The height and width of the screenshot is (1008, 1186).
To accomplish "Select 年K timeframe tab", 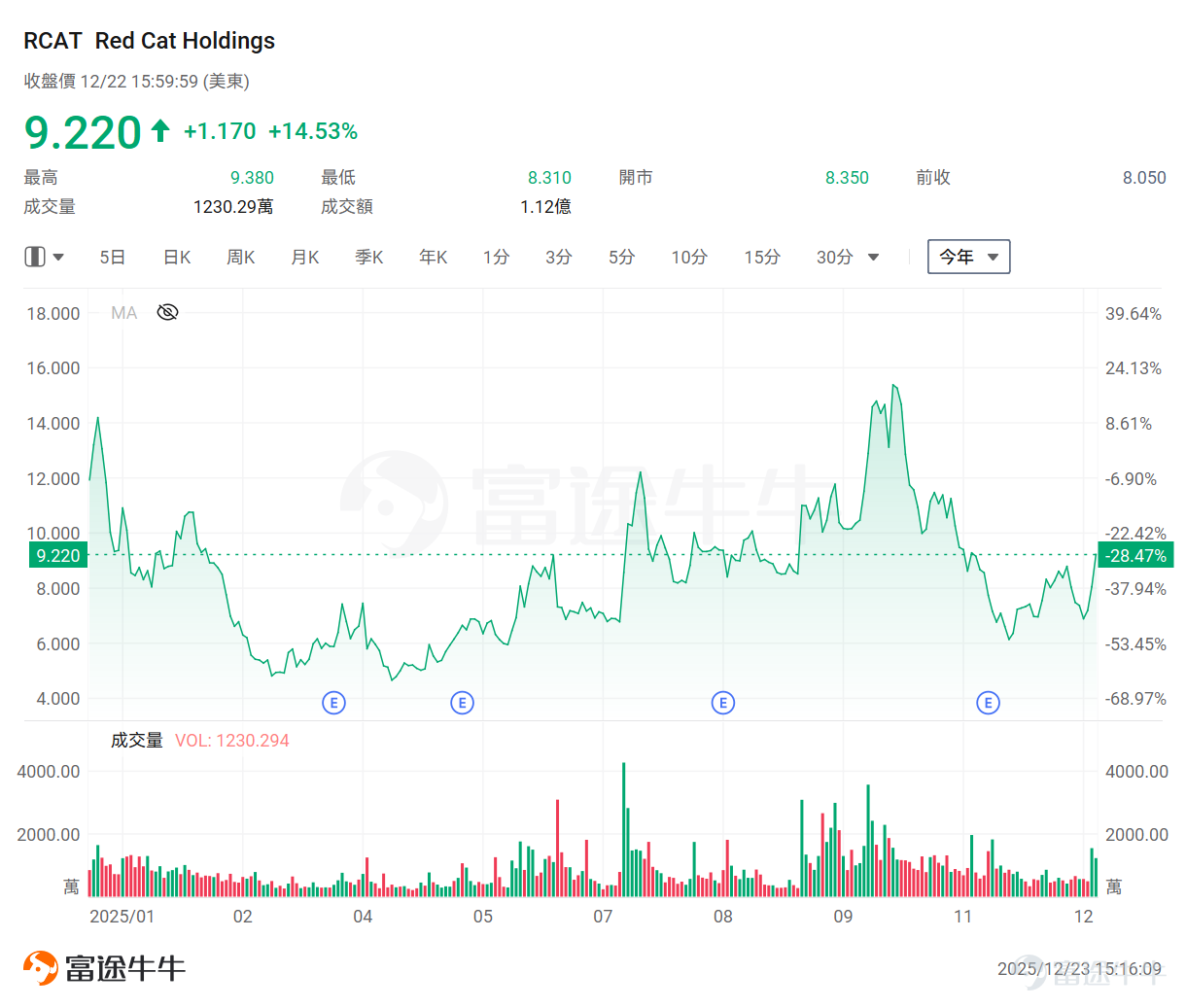I will coord(434,257).
